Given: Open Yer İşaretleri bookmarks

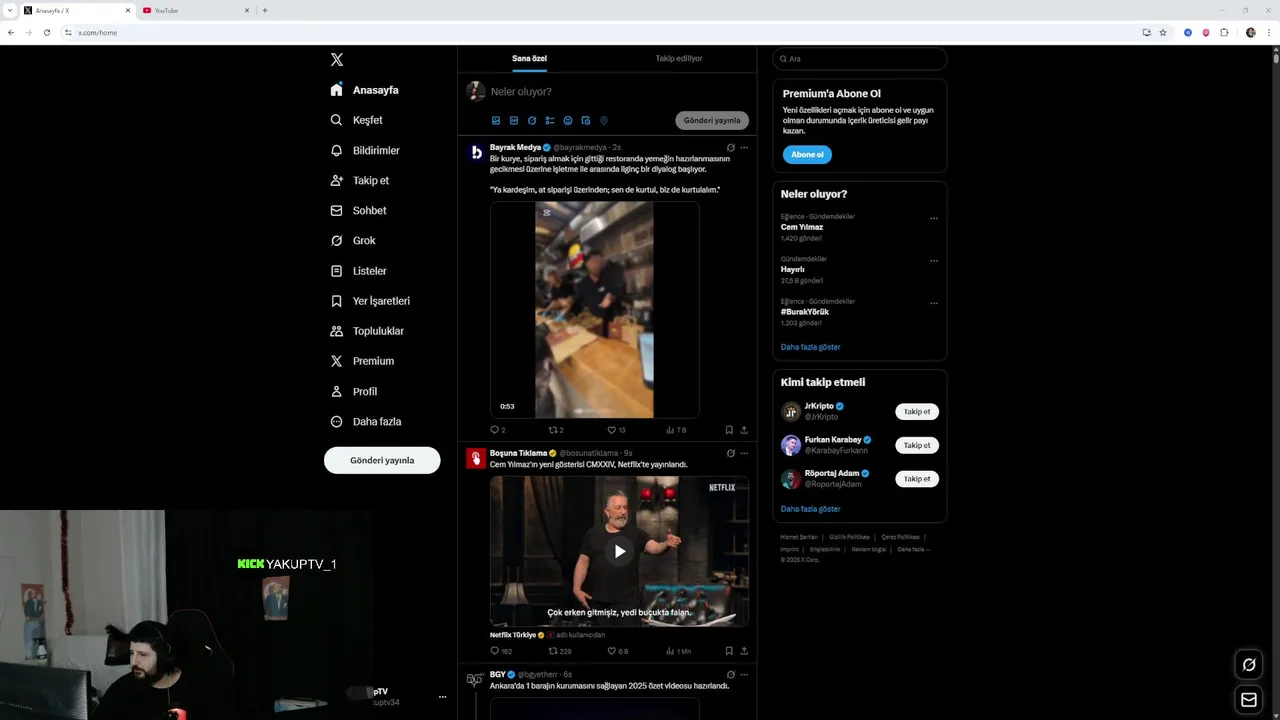Looking at the screenshot, I should pos(370,301).
